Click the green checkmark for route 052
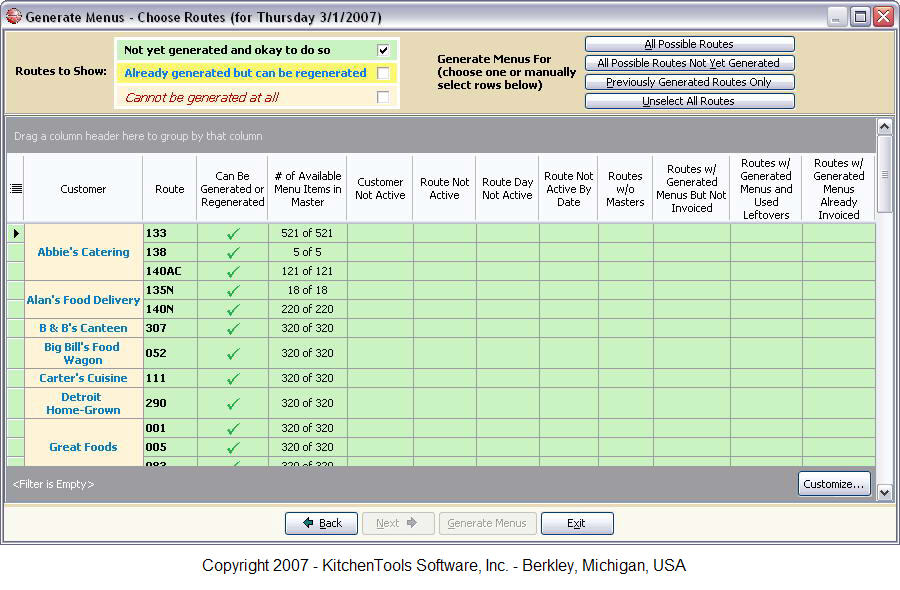 click(x=233, y=354)
